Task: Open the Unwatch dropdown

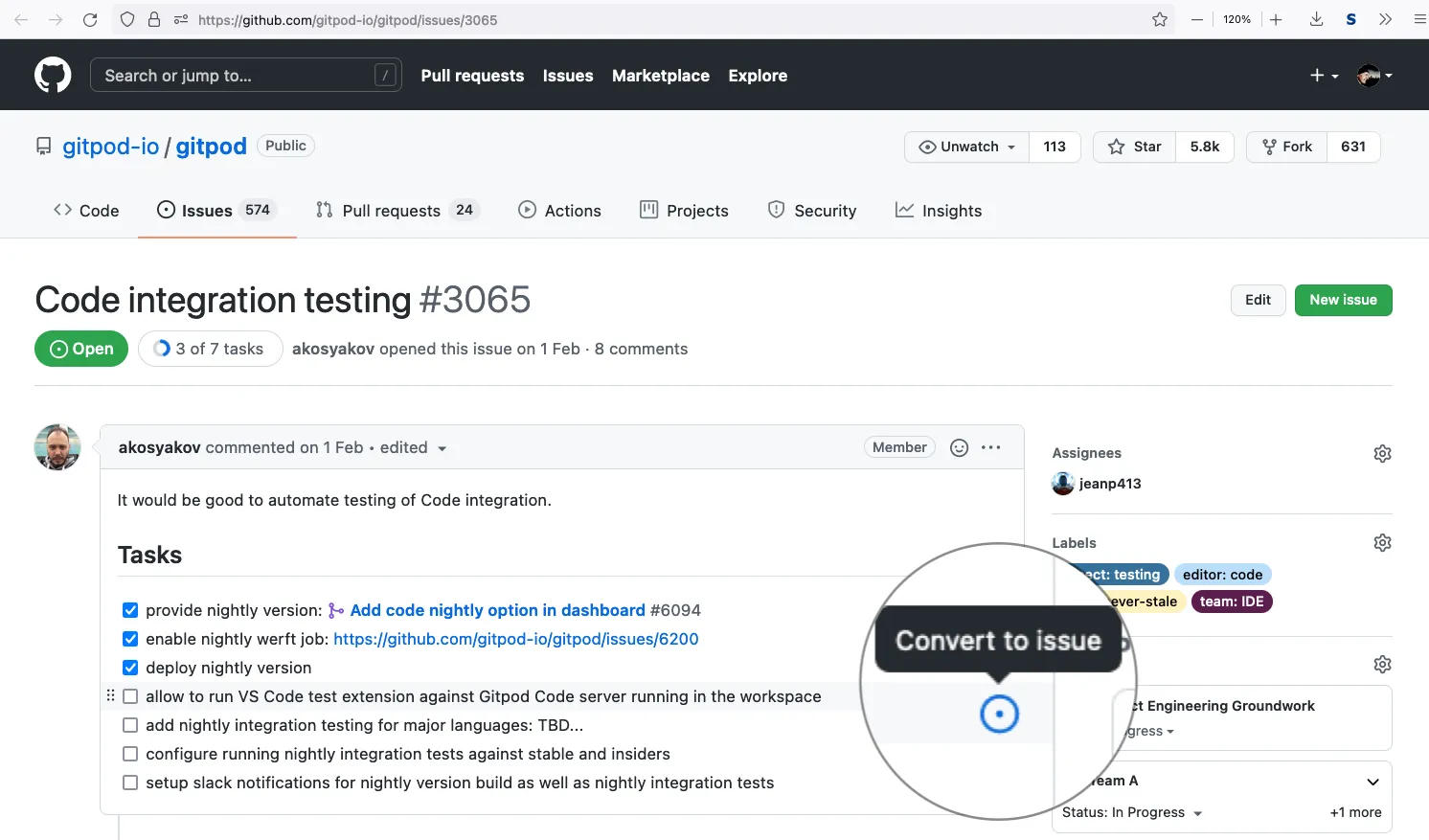Action: click(x=965, y=147)
